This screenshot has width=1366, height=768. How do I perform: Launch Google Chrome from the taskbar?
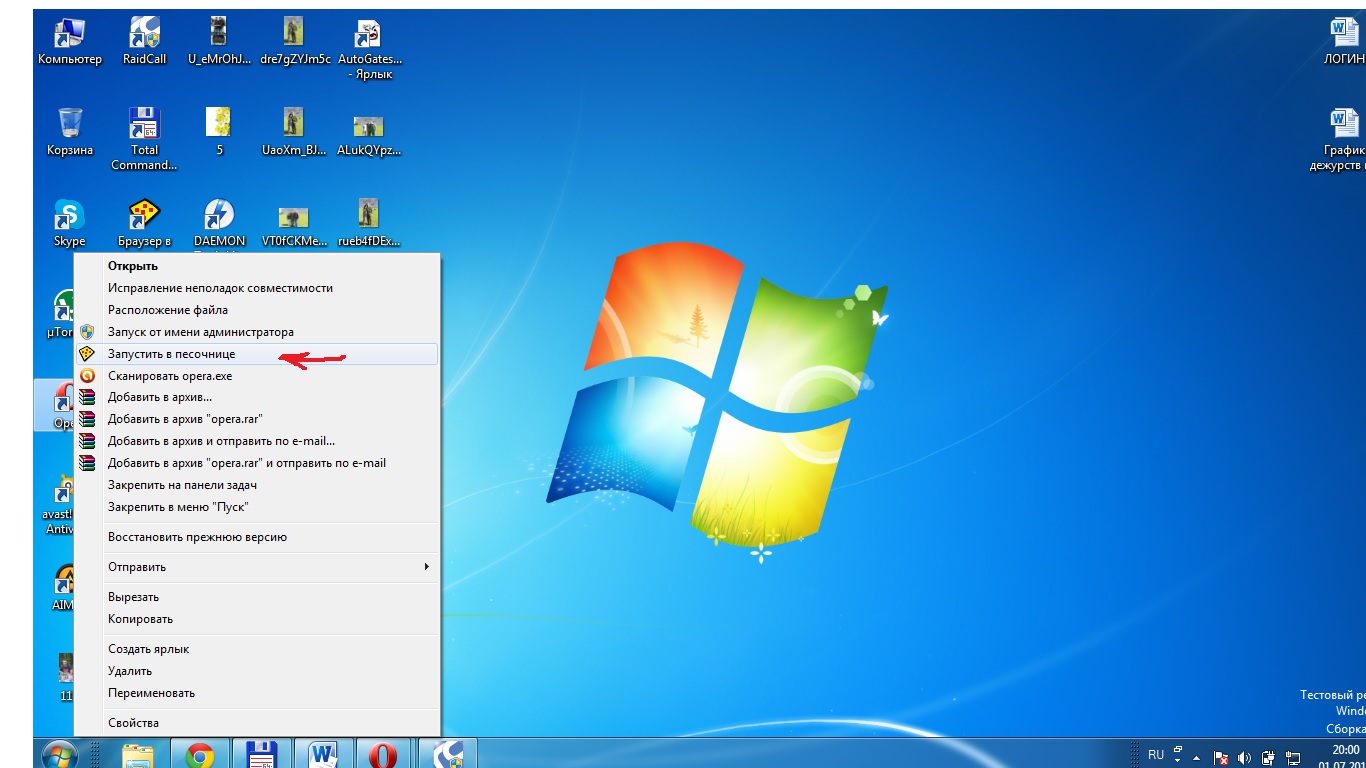pos(200,754)
